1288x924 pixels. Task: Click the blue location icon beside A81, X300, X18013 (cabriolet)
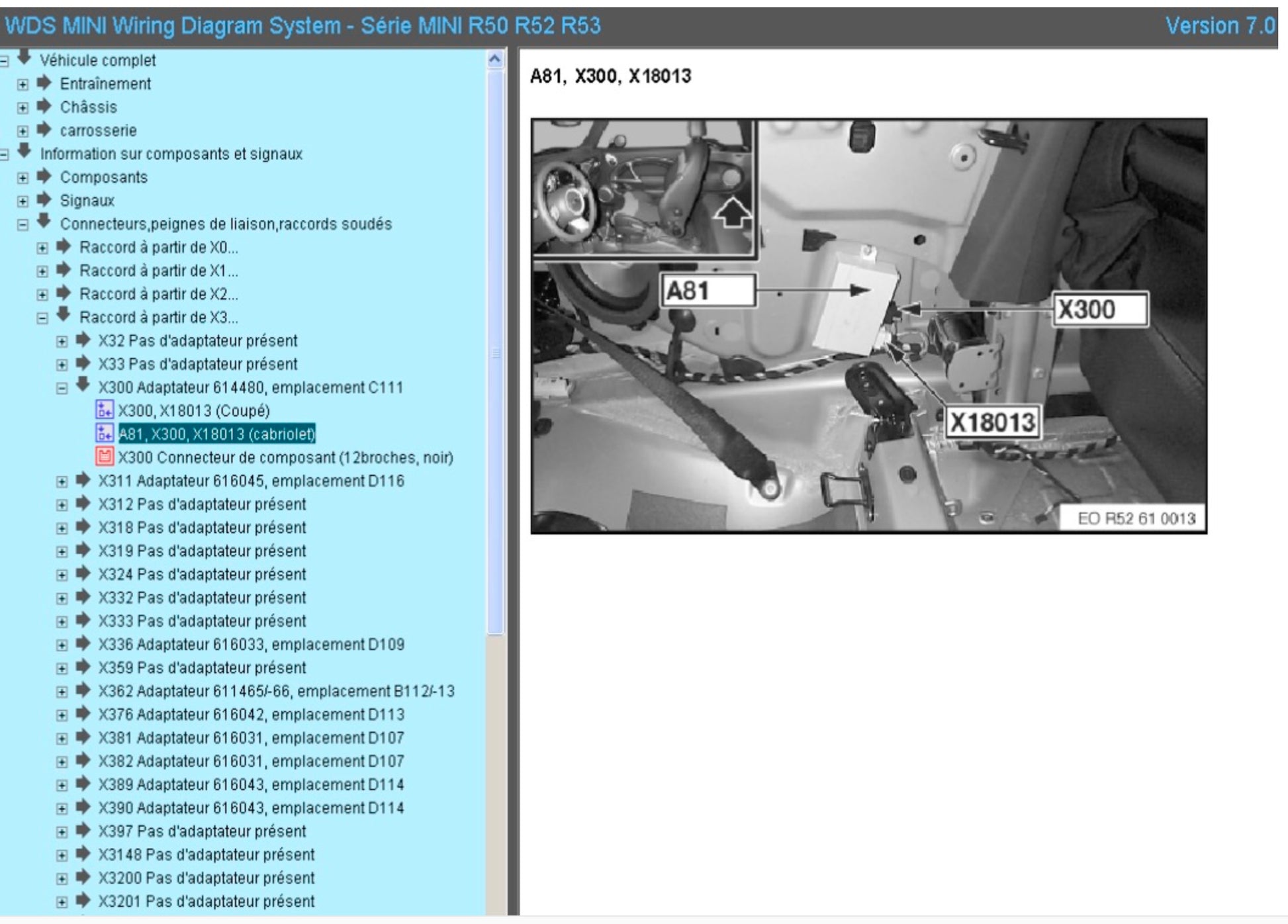coord(104,434)
